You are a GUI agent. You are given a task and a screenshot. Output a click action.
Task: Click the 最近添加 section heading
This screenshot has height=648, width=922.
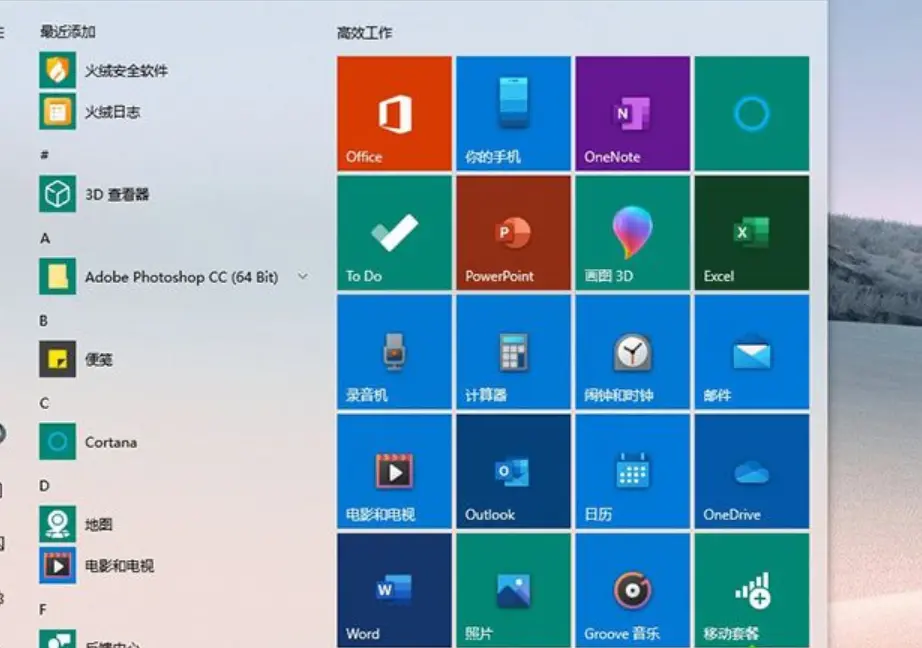point(68,31)
